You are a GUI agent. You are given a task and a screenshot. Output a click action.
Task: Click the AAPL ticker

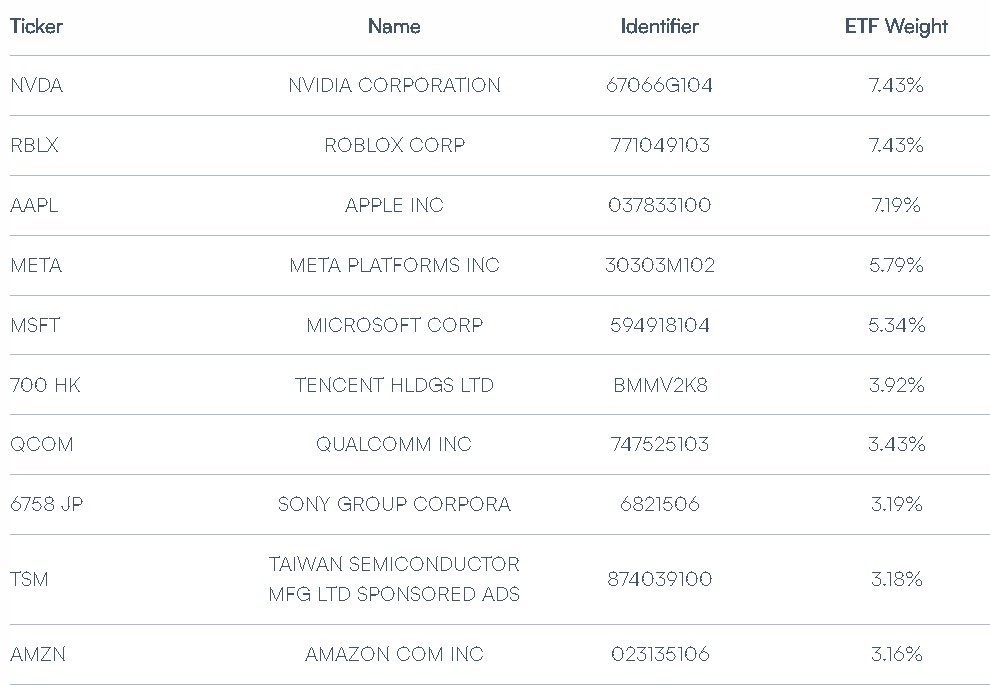click(34, 205)
